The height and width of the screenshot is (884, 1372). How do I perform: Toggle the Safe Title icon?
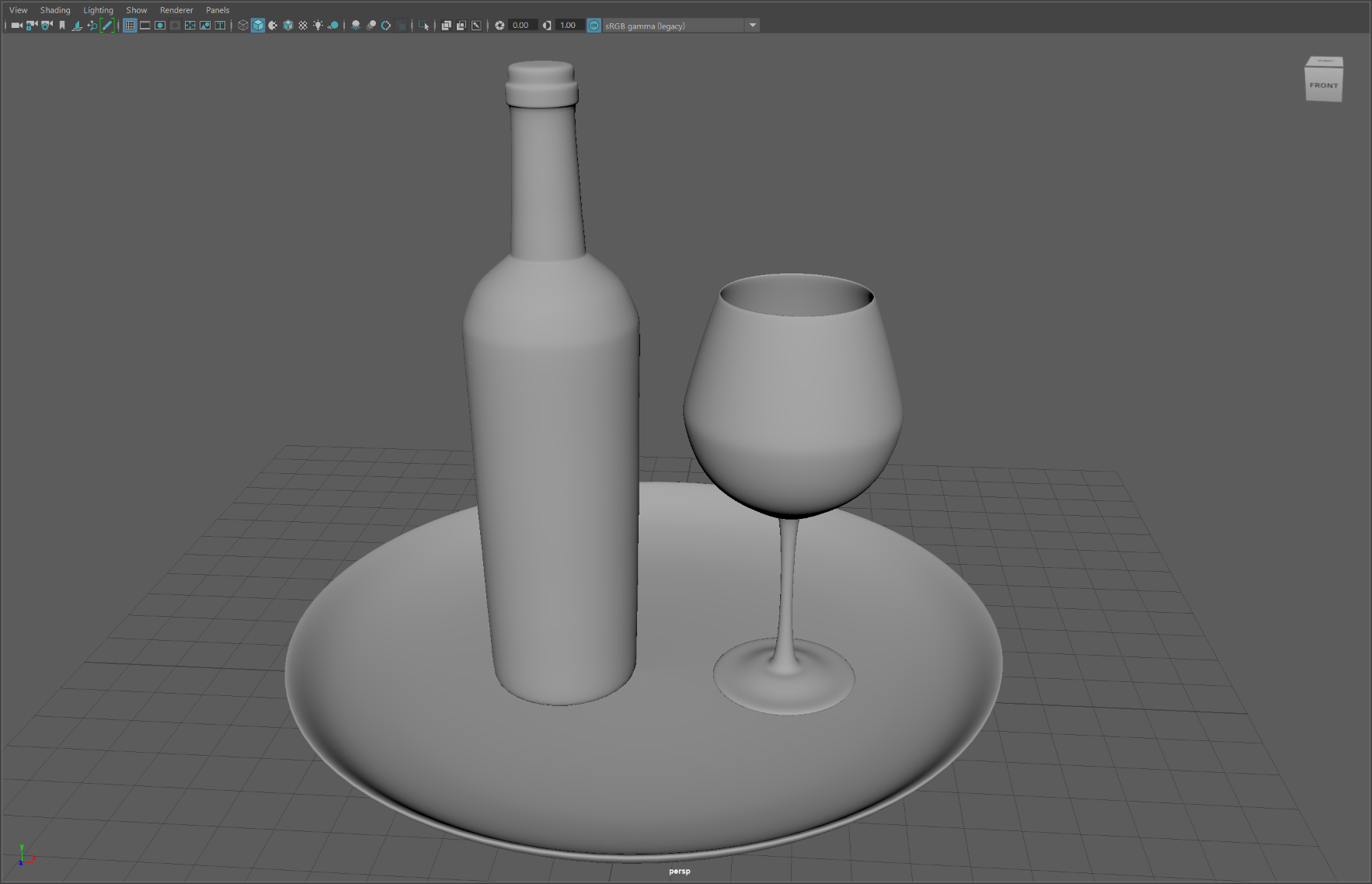(220, 26)
